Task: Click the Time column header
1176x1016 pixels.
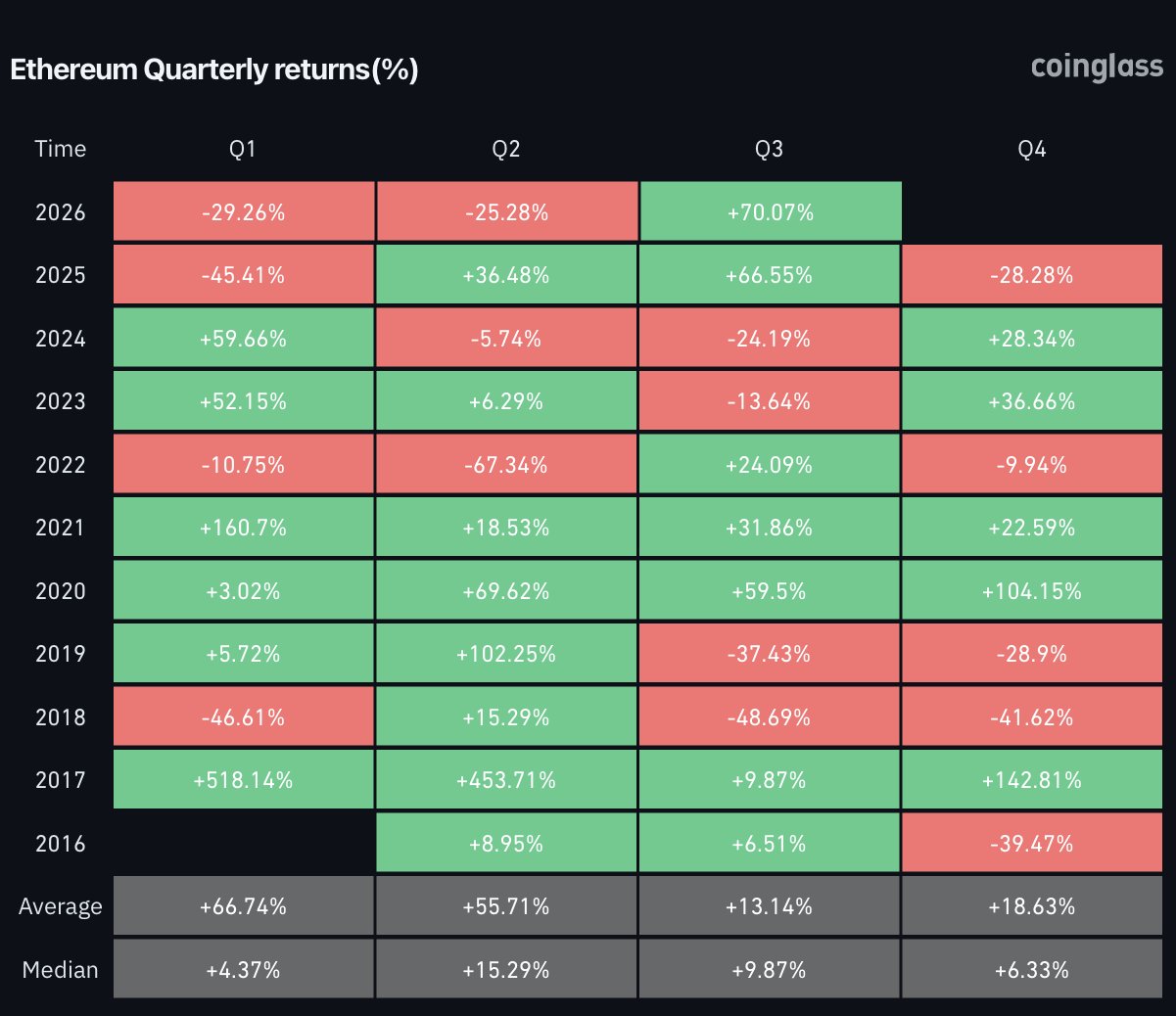Action: [61, 149]
